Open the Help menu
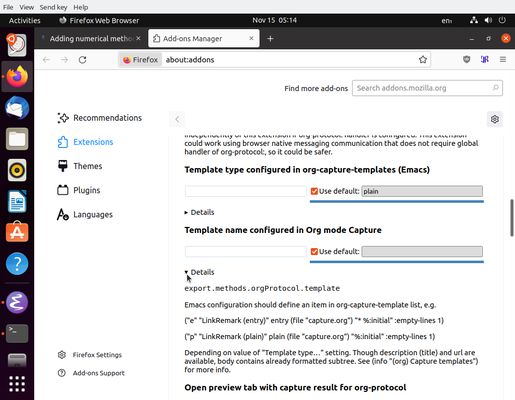The width and height of the screenshot is (515, 400). [x=81, y=7]
